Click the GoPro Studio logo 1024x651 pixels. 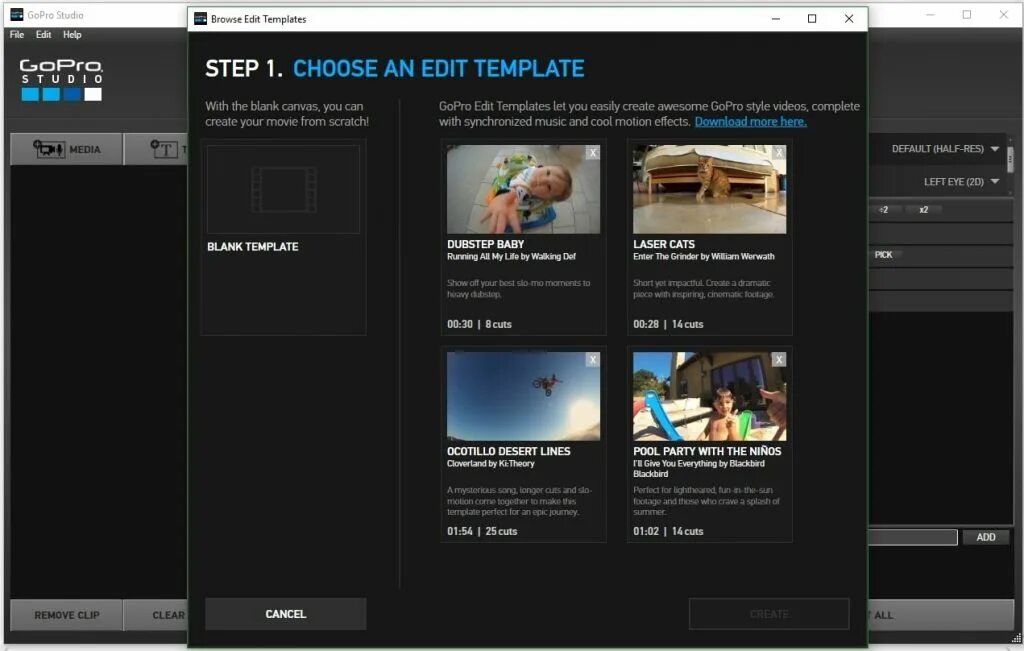click(61, 80)
